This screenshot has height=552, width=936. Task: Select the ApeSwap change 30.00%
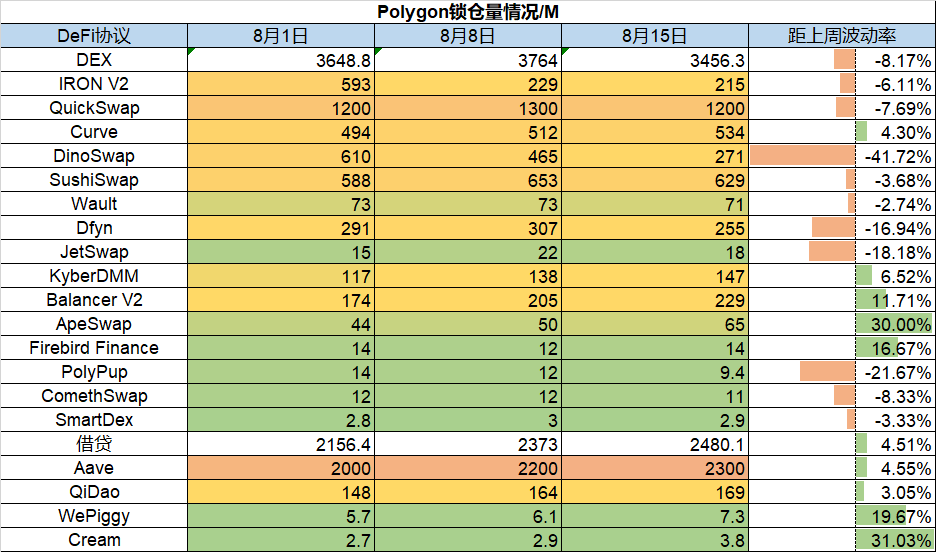tap(901, 325)
